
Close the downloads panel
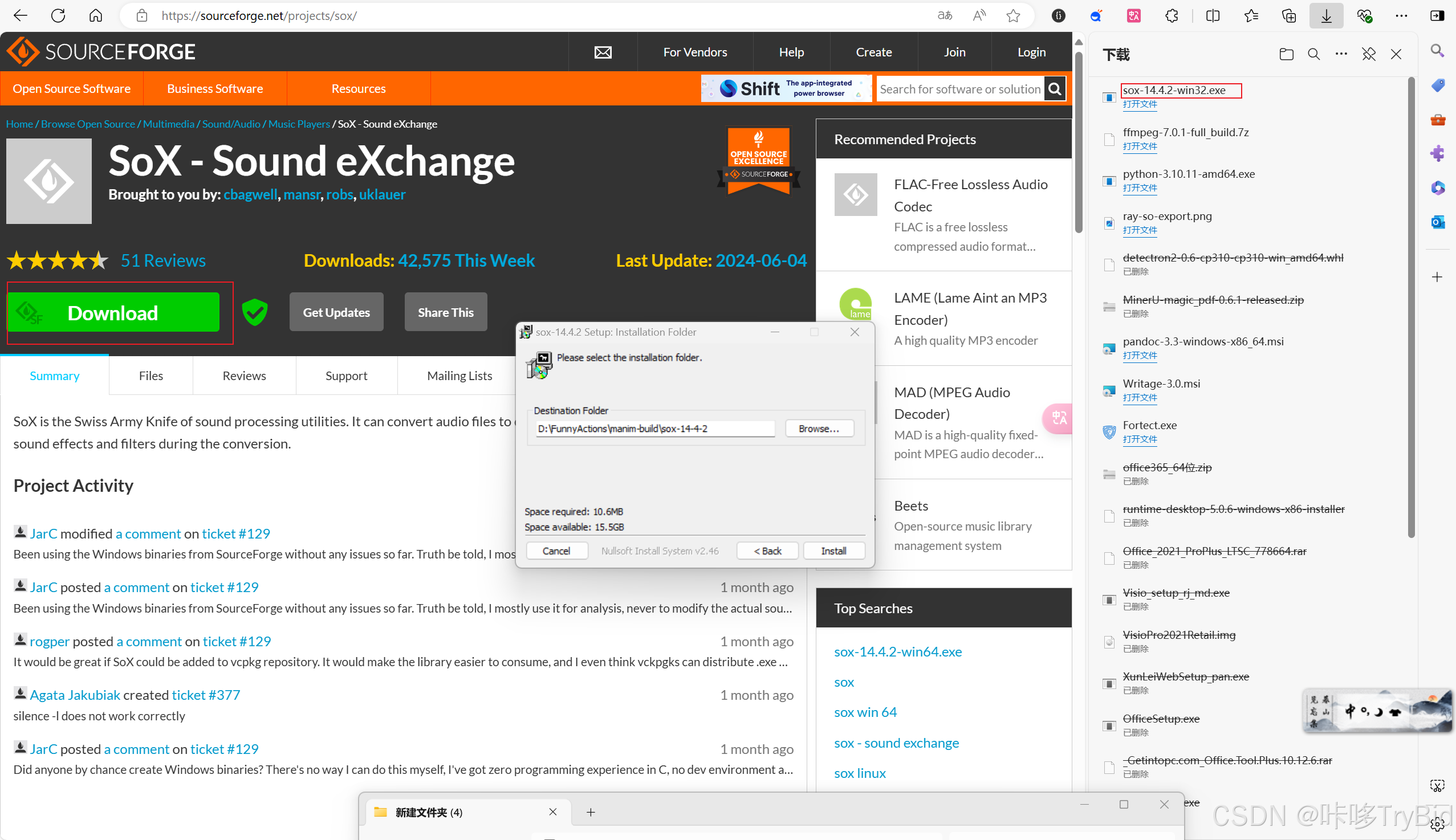tap(1396, 54)
